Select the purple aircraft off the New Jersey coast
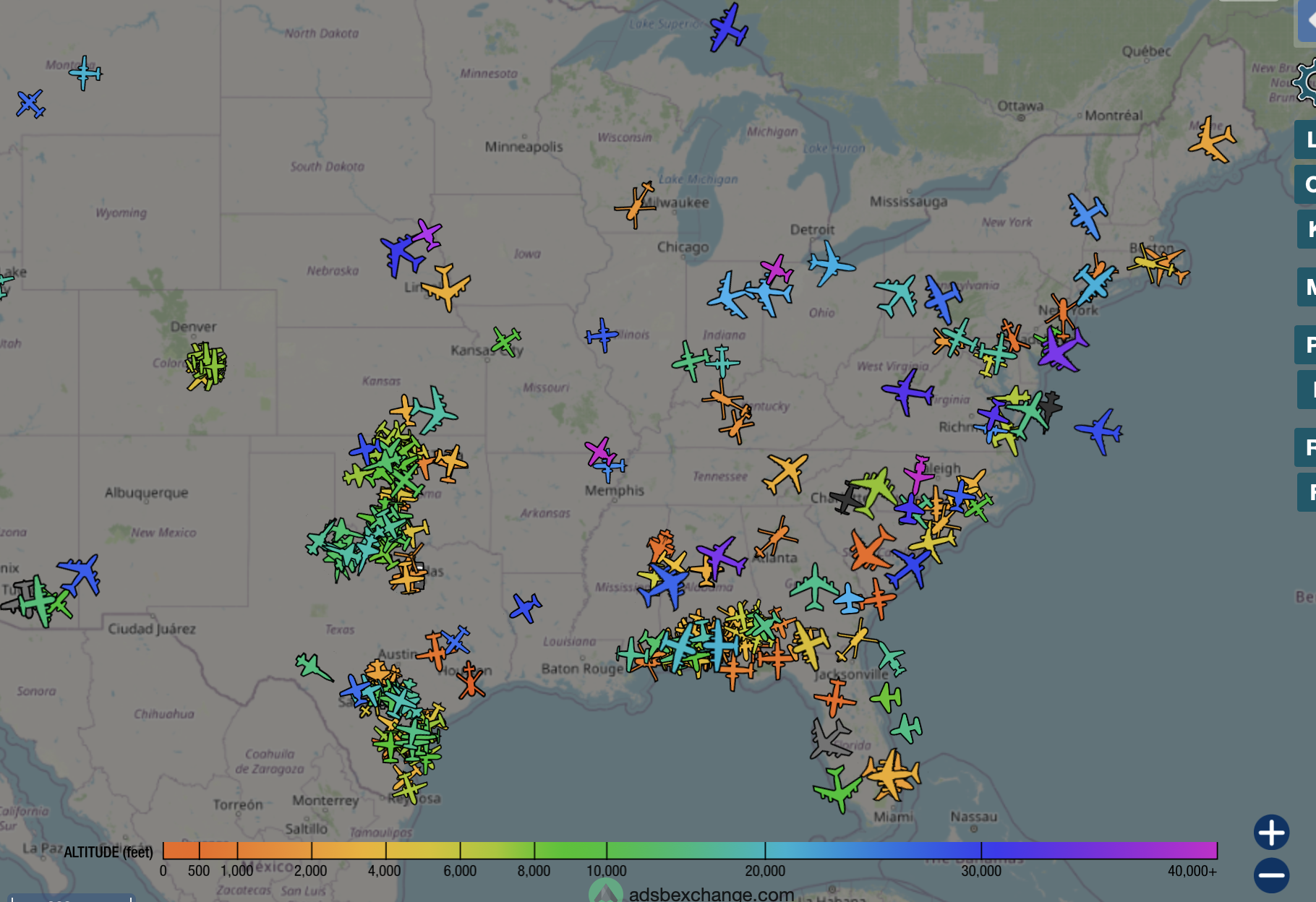 click(1061, 349)
